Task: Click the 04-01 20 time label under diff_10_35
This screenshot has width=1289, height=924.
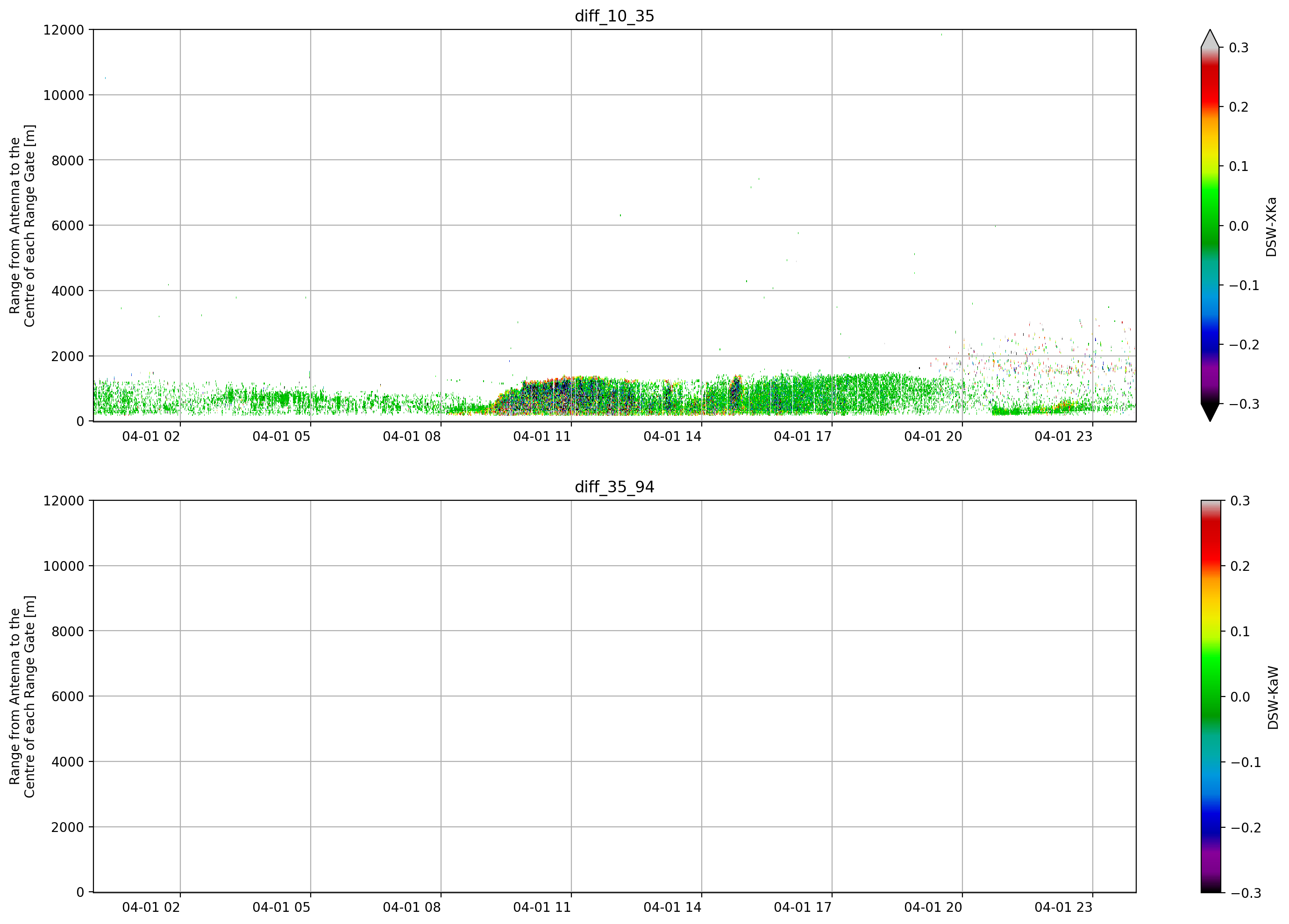Action: [933, 436]
